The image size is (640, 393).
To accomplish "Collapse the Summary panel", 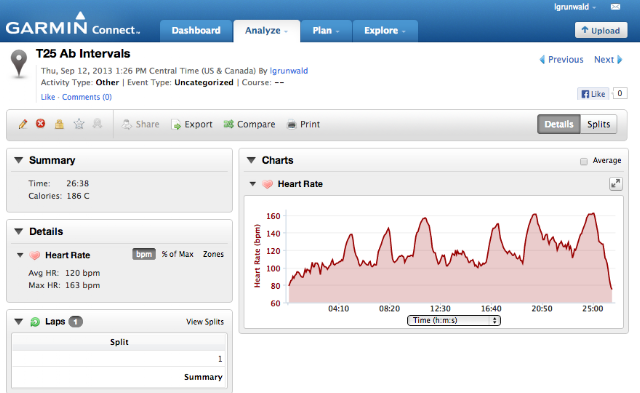I will click(18, 160).
